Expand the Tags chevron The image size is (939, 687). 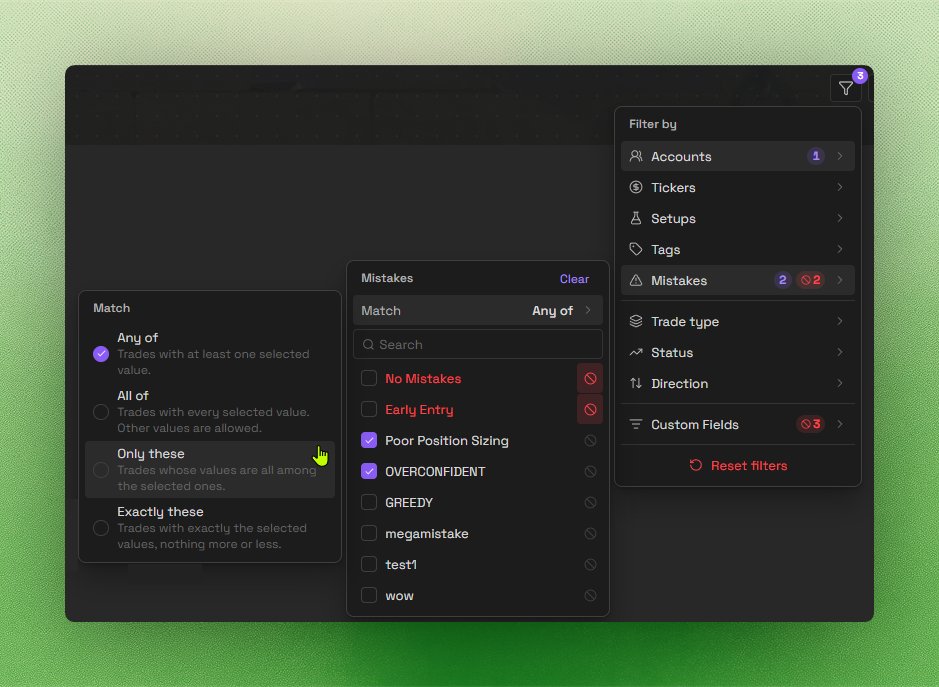840,249
